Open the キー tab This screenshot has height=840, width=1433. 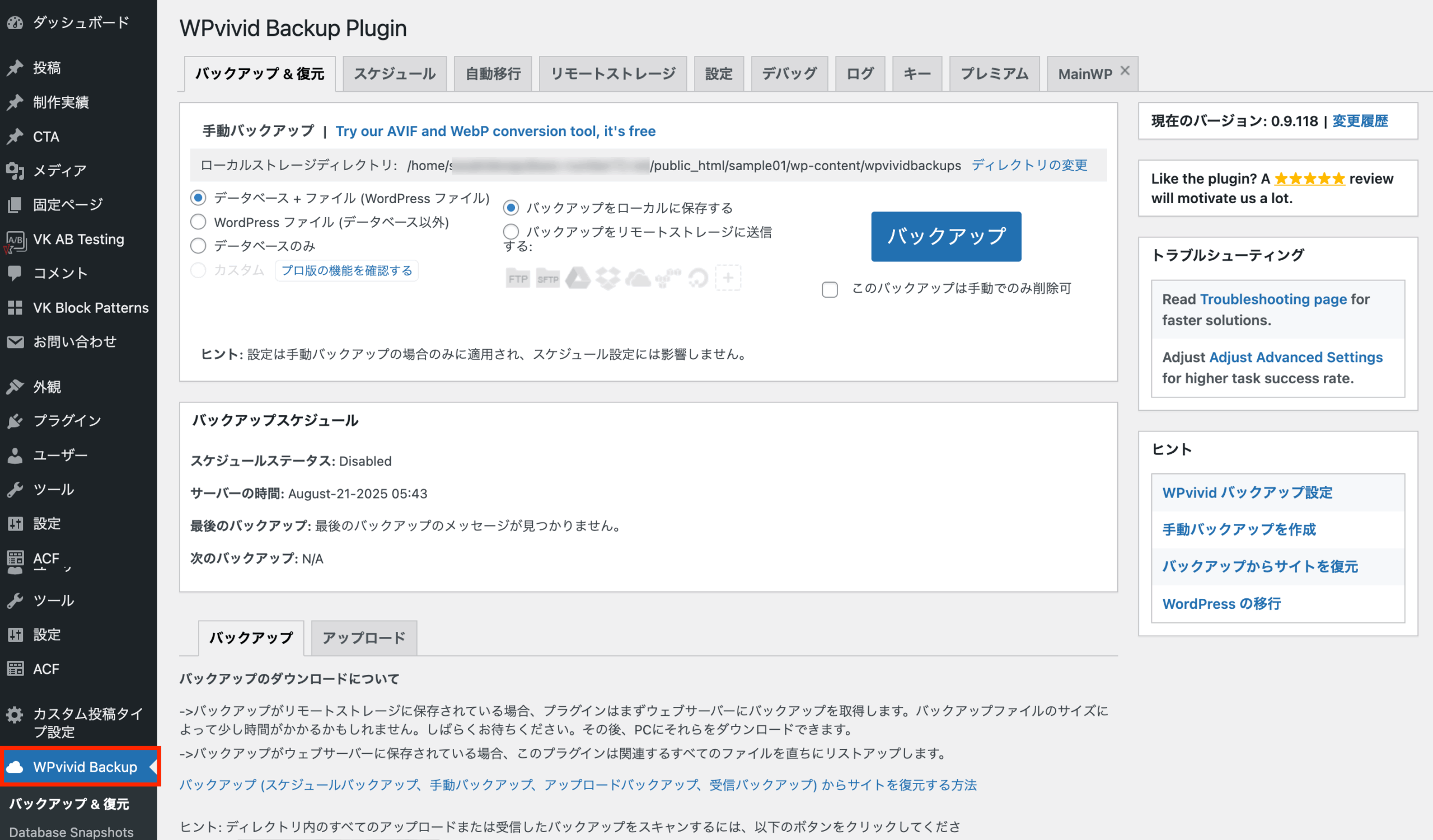click(917, 74)
